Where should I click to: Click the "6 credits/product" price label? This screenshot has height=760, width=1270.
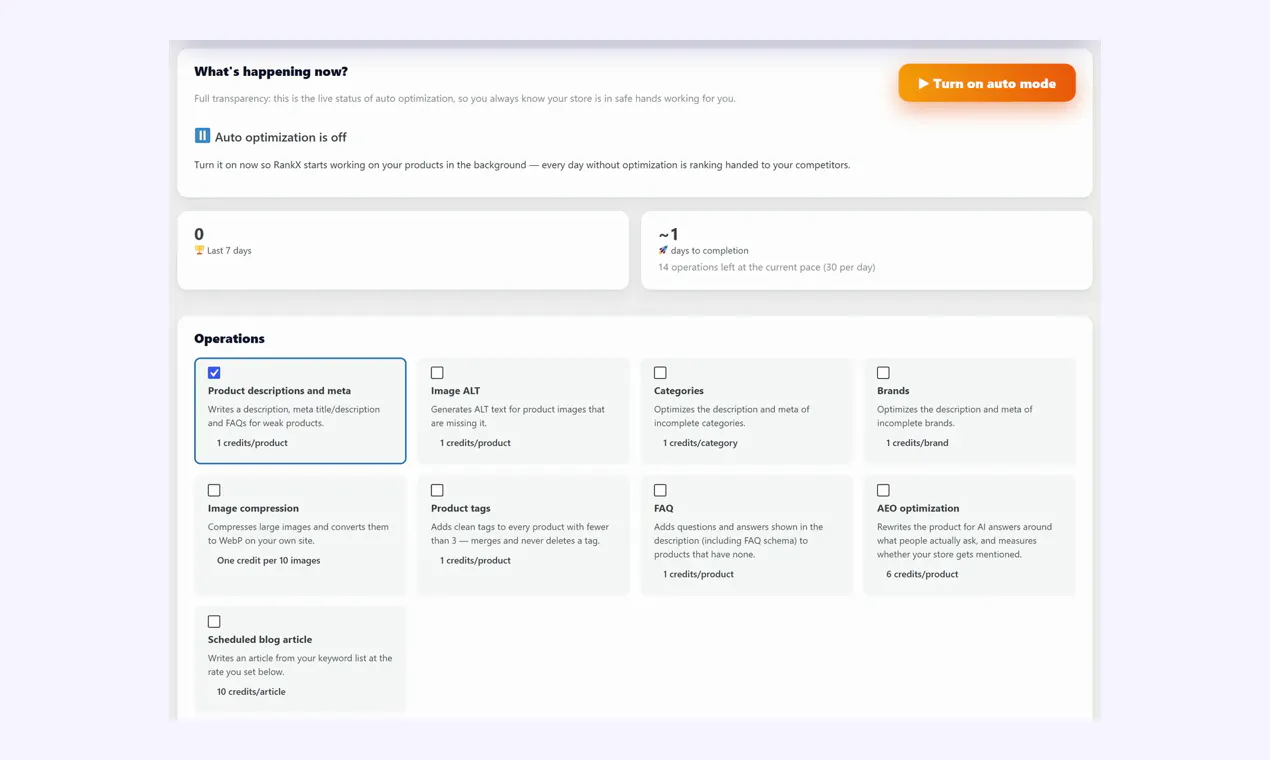(922, 575)
